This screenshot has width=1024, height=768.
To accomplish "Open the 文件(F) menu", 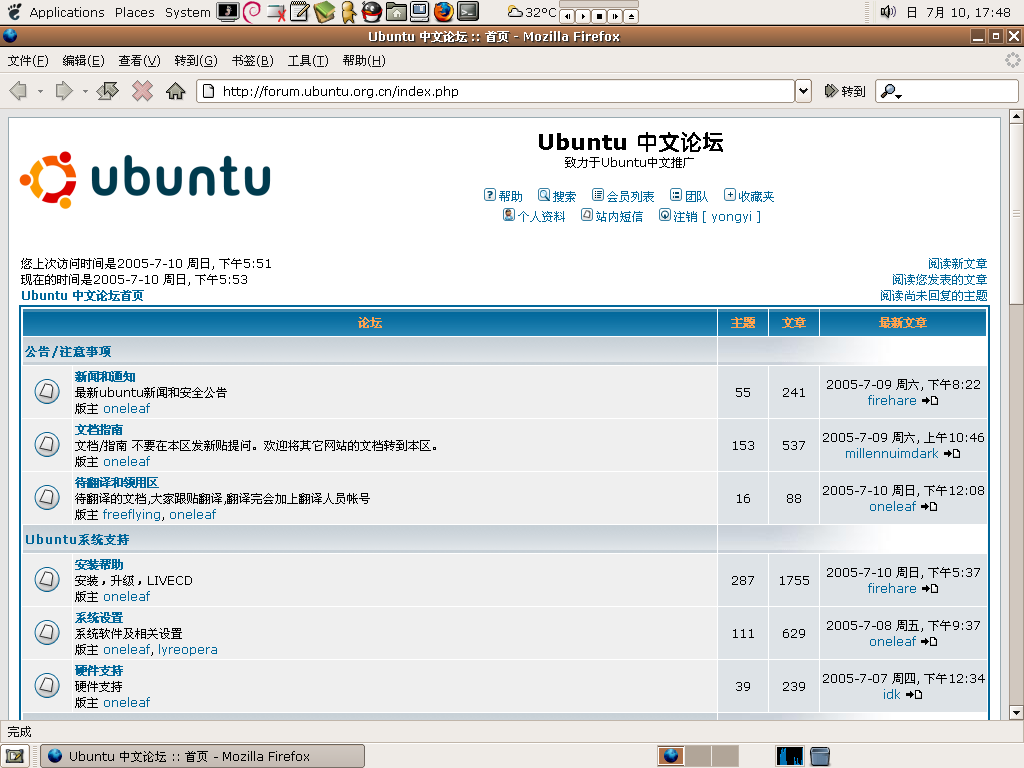I will point(28,61).
